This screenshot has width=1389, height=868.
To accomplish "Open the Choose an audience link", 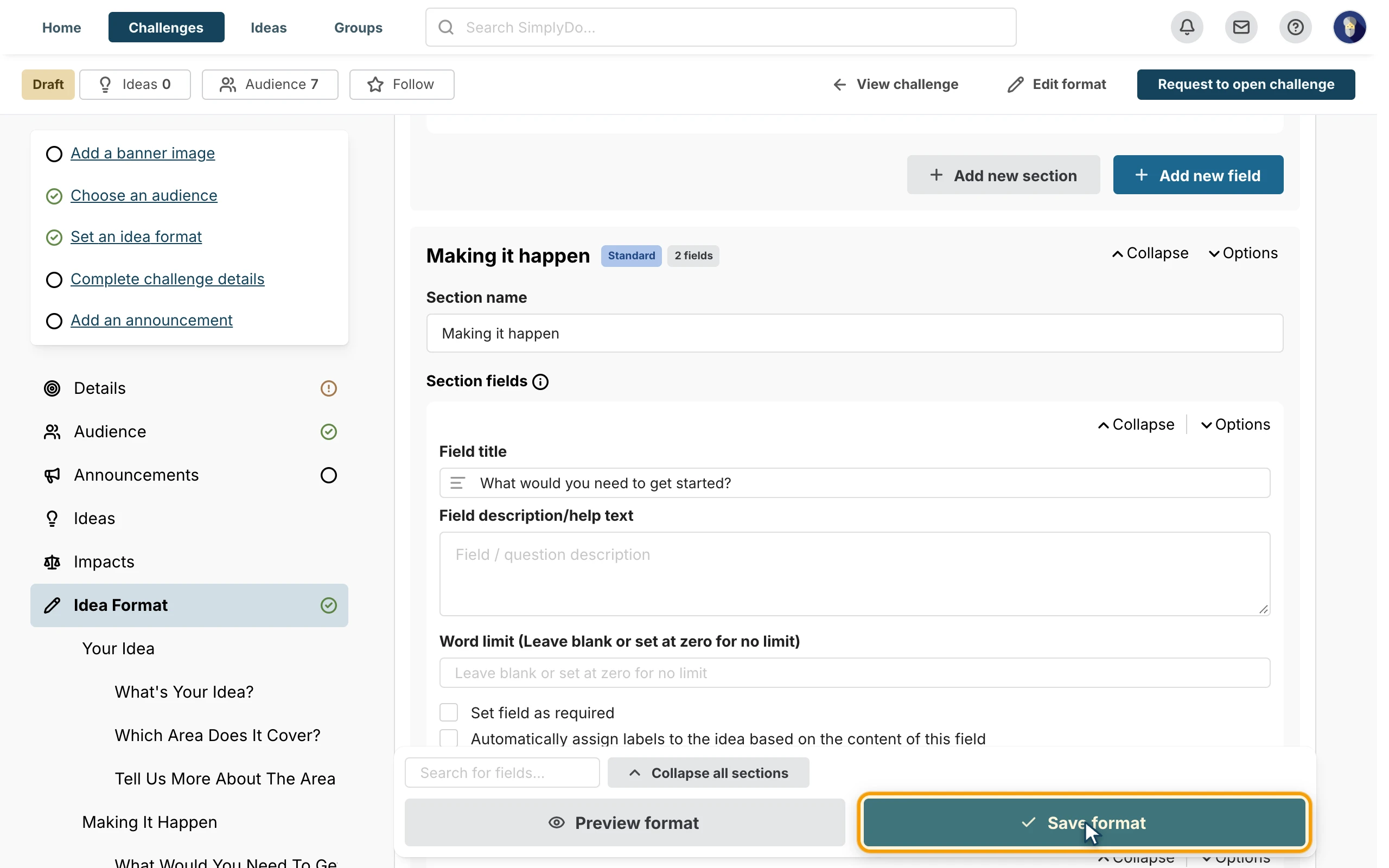I will [144, 196].
